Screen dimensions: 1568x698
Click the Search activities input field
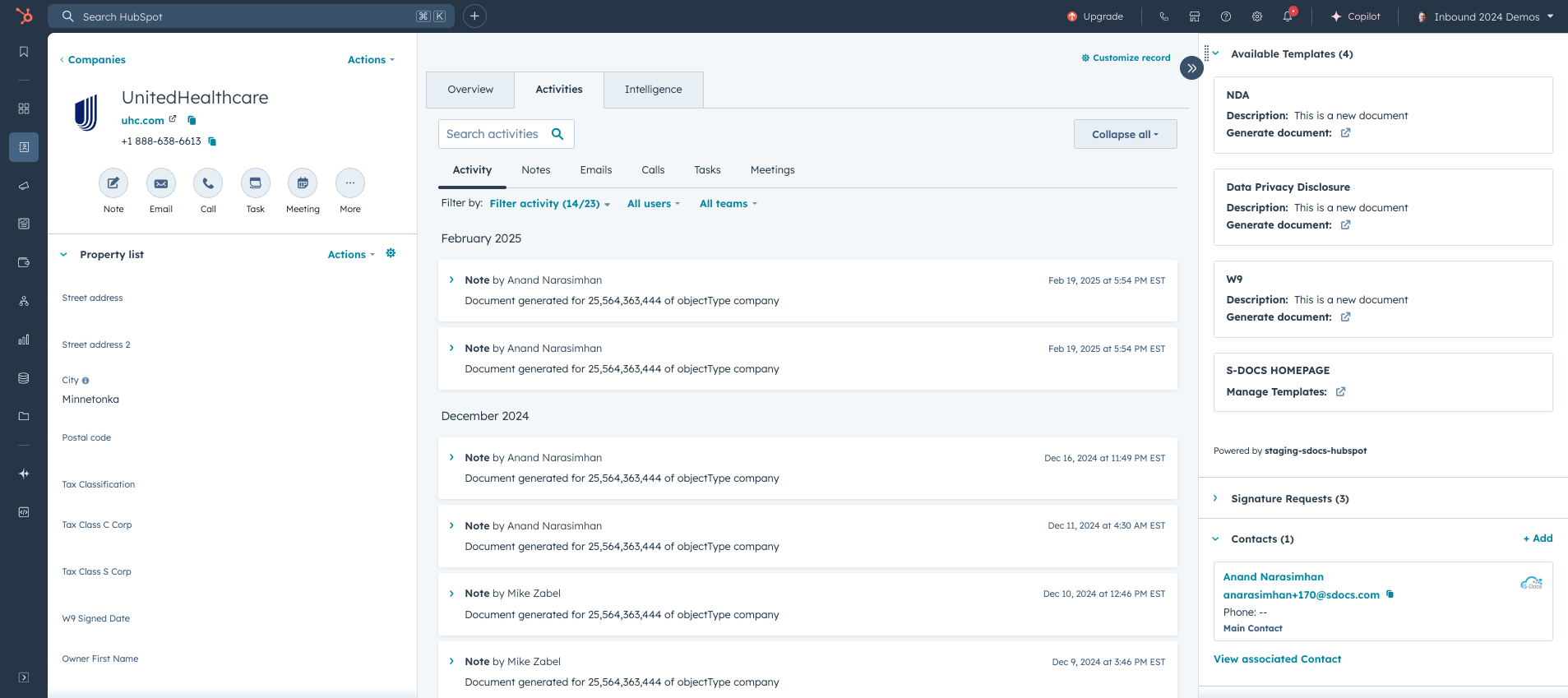coord(493,134)
